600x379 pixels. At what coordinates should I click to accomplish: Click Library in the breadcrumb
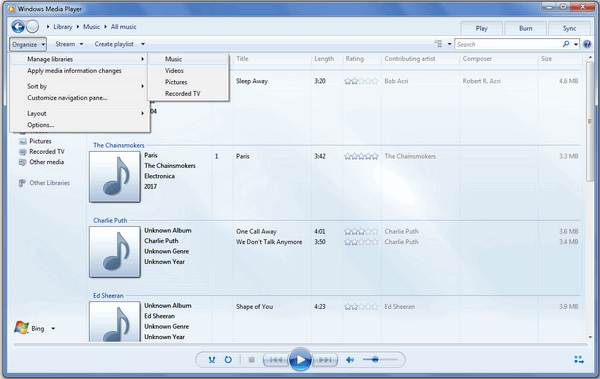pos(63,27)
